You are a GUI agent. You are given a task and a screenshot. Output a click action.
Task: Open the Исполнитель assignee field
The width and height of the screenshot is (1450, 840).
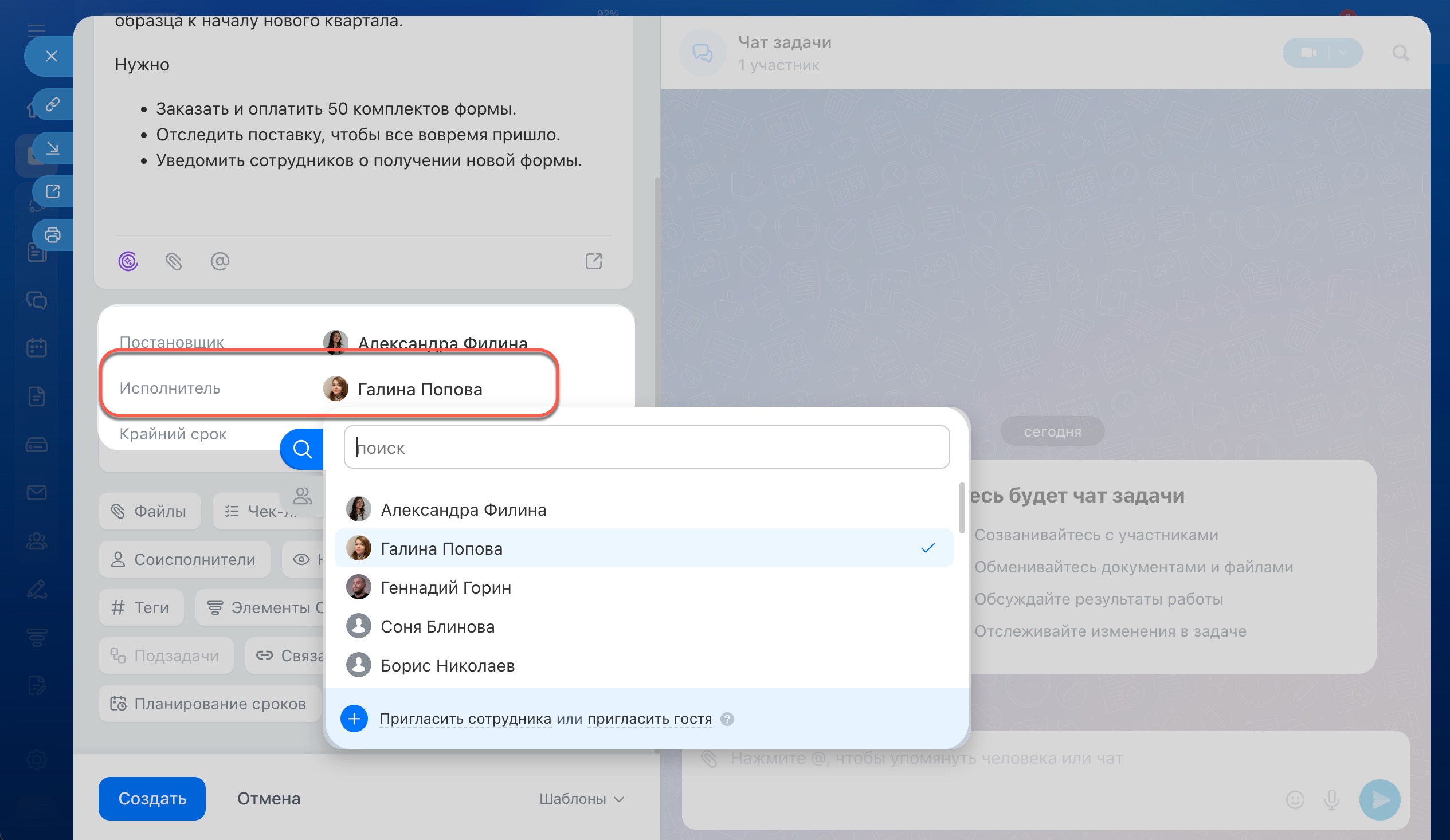tap(419, 389)
